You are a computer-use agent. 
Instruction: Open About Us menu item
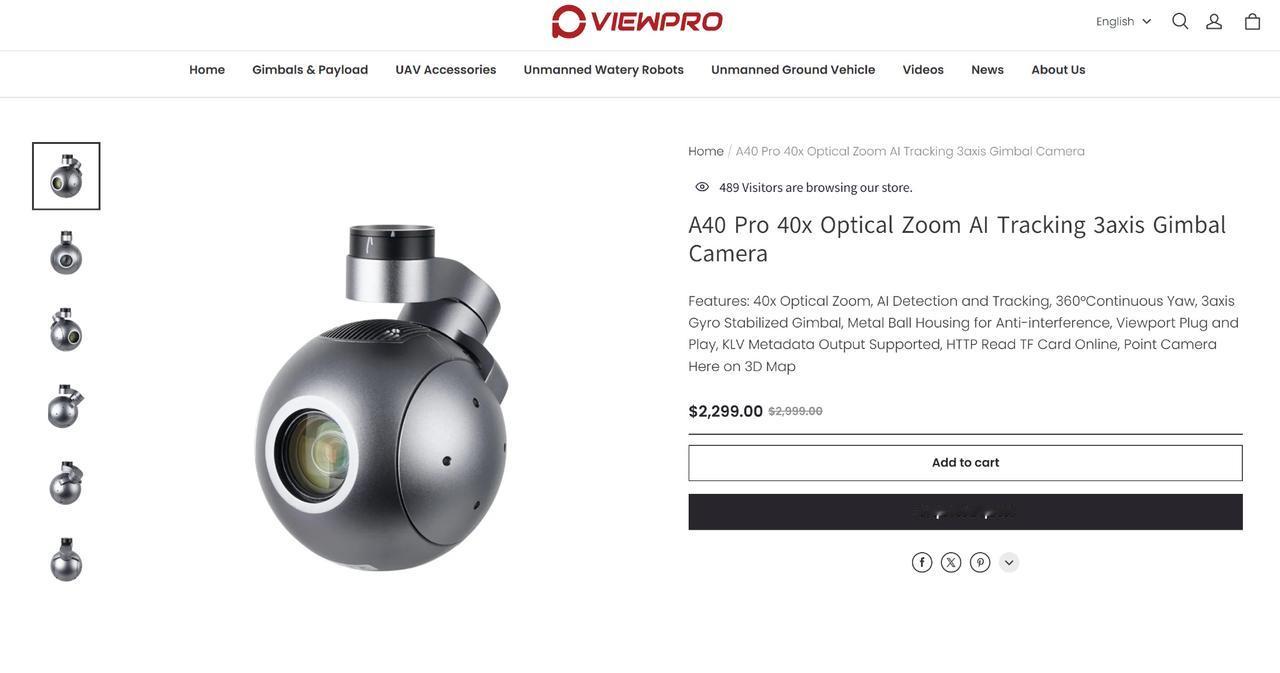coord(1058,70)
